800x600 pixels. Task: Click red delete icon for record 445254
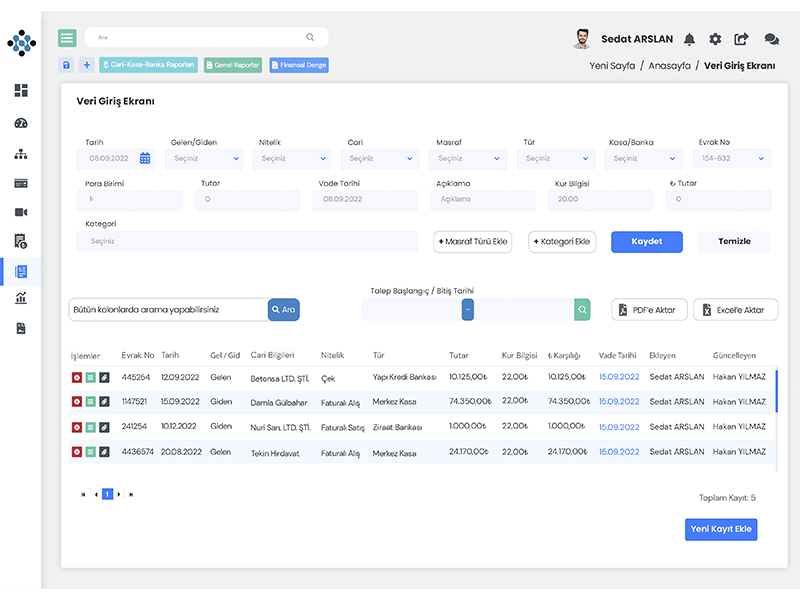point(77,377)
